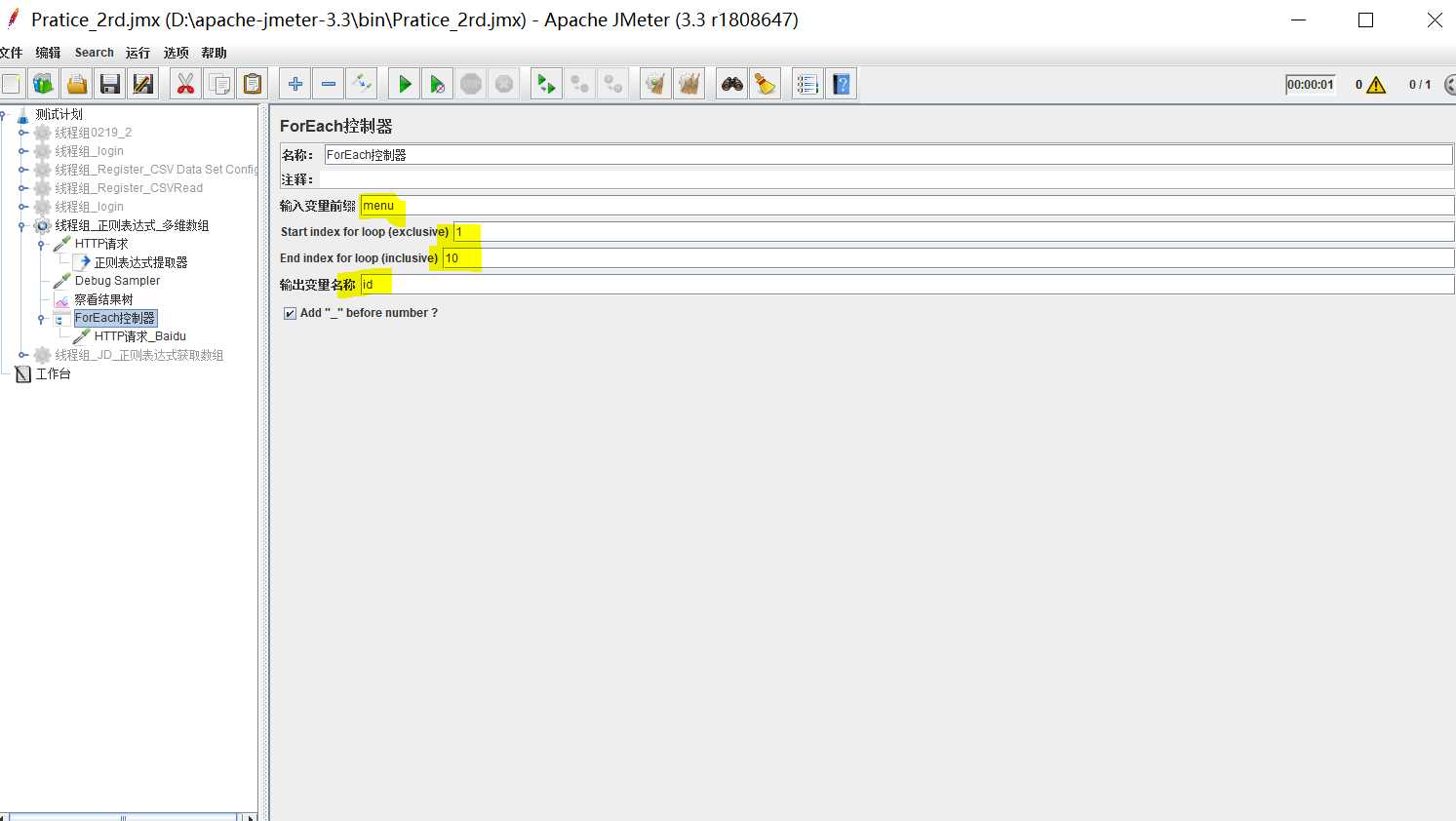Reset search with the yellow brush icon
Image resolution: width=1456 pixels, height=821 pixels.
(x=765, y=85)
